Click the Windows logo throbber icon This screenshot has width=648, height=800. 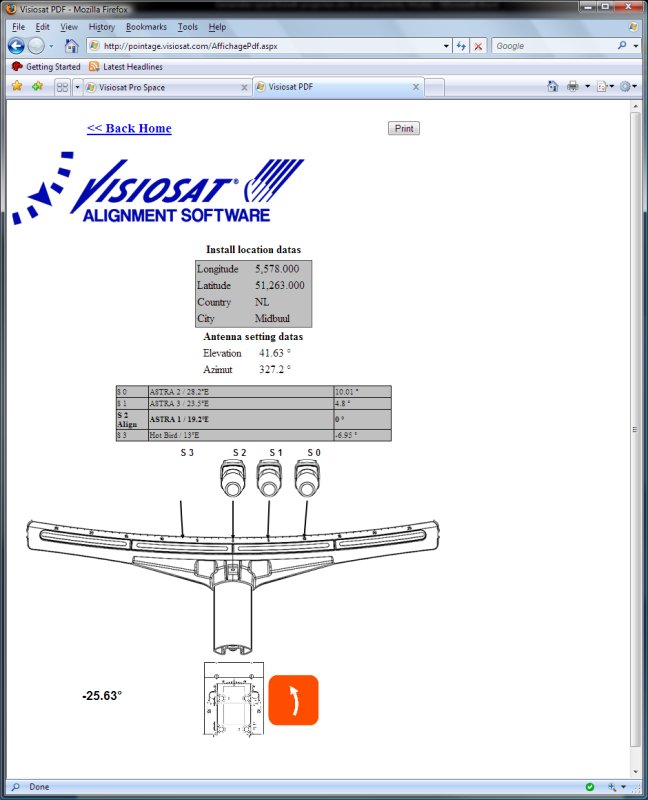pos(633,27)
